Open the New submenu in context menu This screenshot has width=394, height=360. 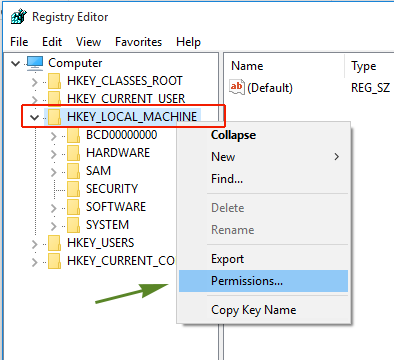pyautogui.click(x=263, y=157)
